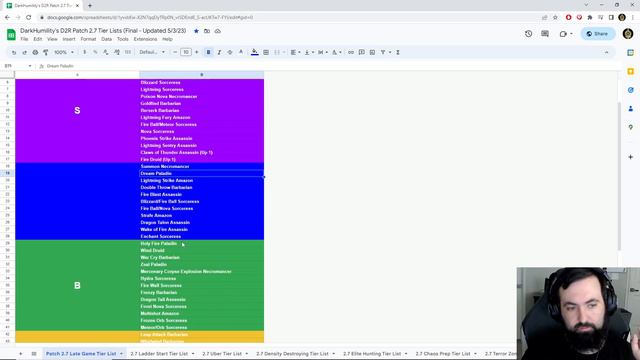The height and width of the screenshot is (360, 640).
Task: View the cloud document status
Action: (x=218, y=31)
